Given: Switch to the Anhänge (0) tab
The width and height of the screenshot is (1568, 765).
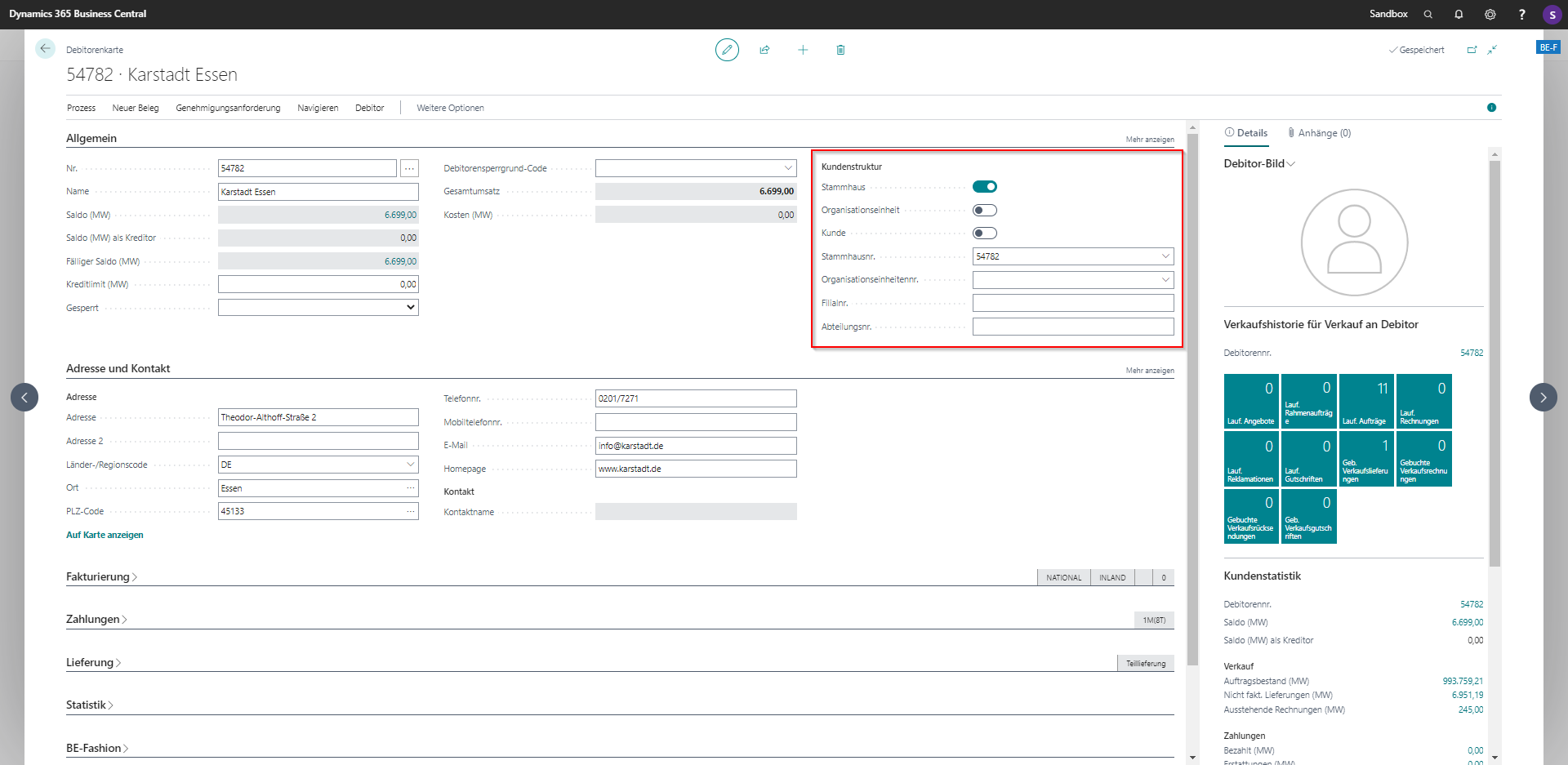Looking at the screenshot, I should (1319, 133).
